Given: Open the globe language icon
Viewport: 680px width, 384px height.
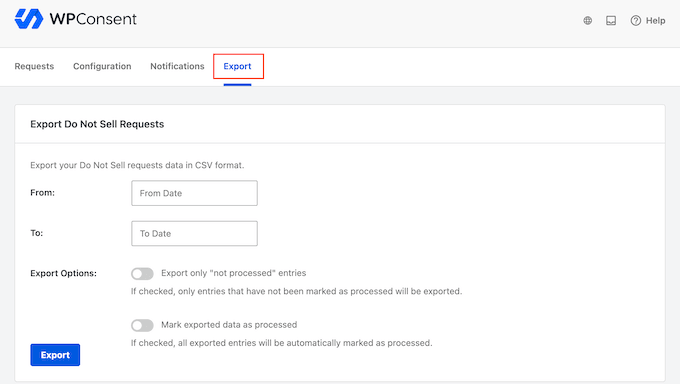Looking at the screenshot, I should tap(587, 20).
